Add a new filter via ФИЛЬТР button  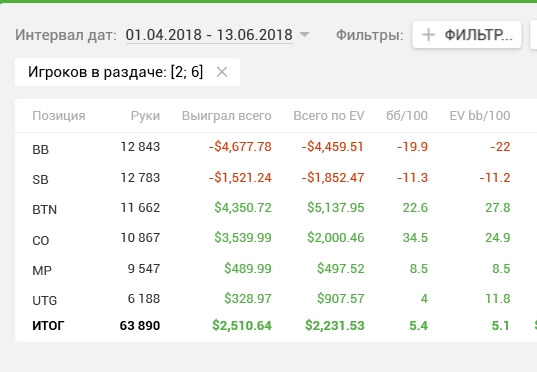(x=467, y=35)
